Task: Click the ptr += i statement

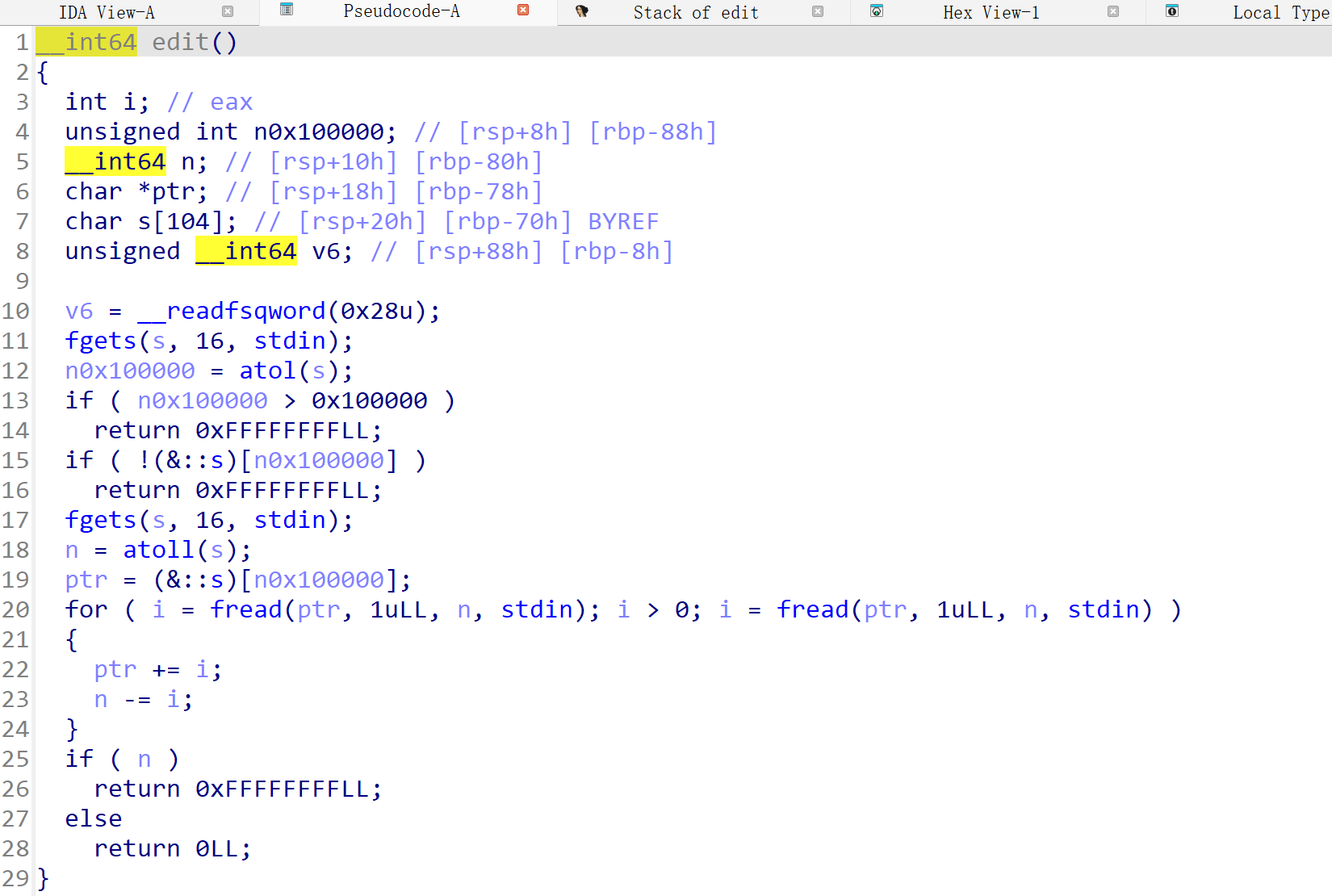Action: pos(158,669)
